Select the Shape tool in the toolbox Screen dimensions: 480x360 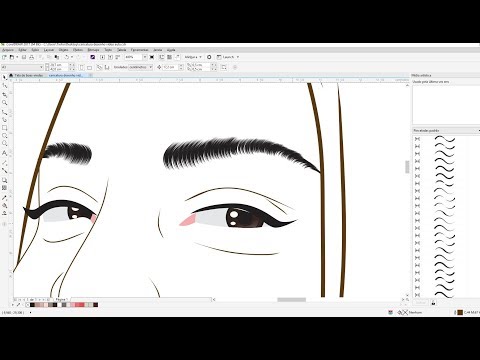[5, 86]
